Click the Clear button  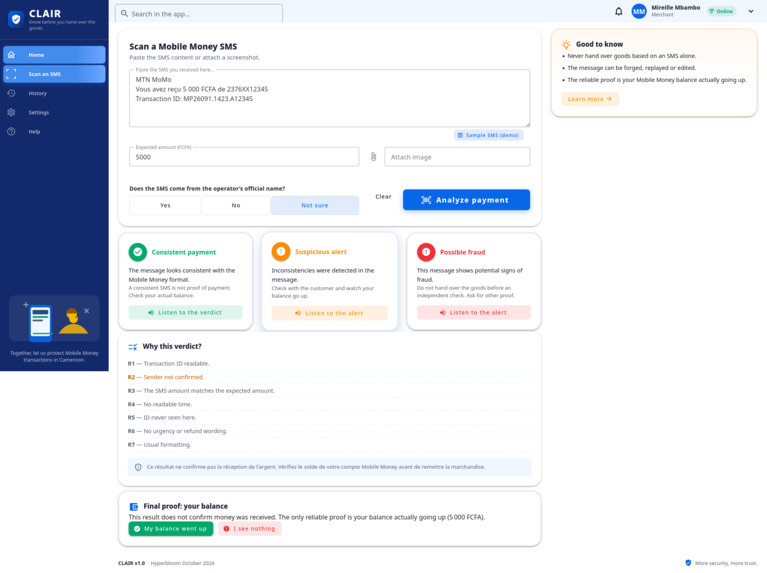coord(384,196)
